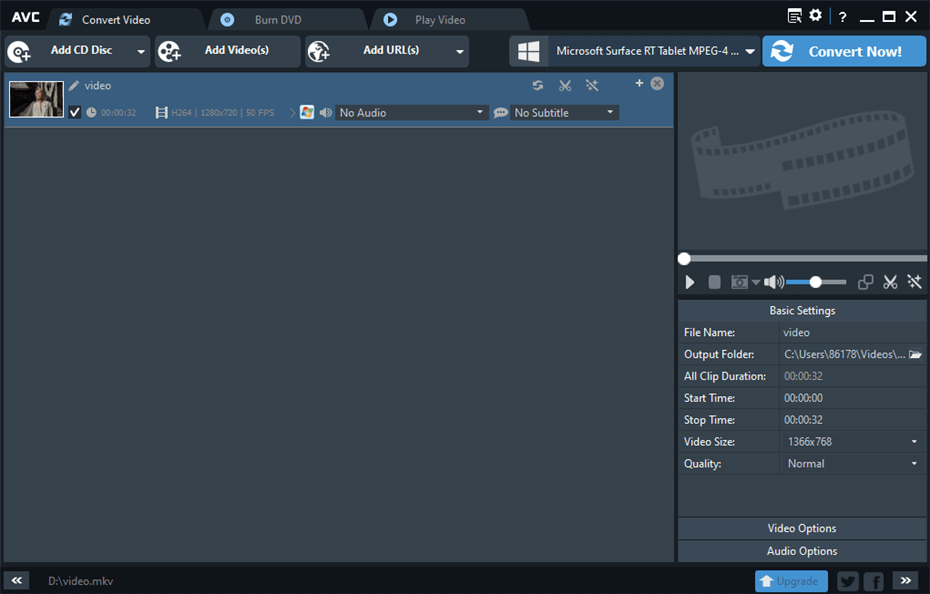The height and width of the screenshot is (594, 930).
Task: Click the Convert Now! button
Action: coord(844,52)
